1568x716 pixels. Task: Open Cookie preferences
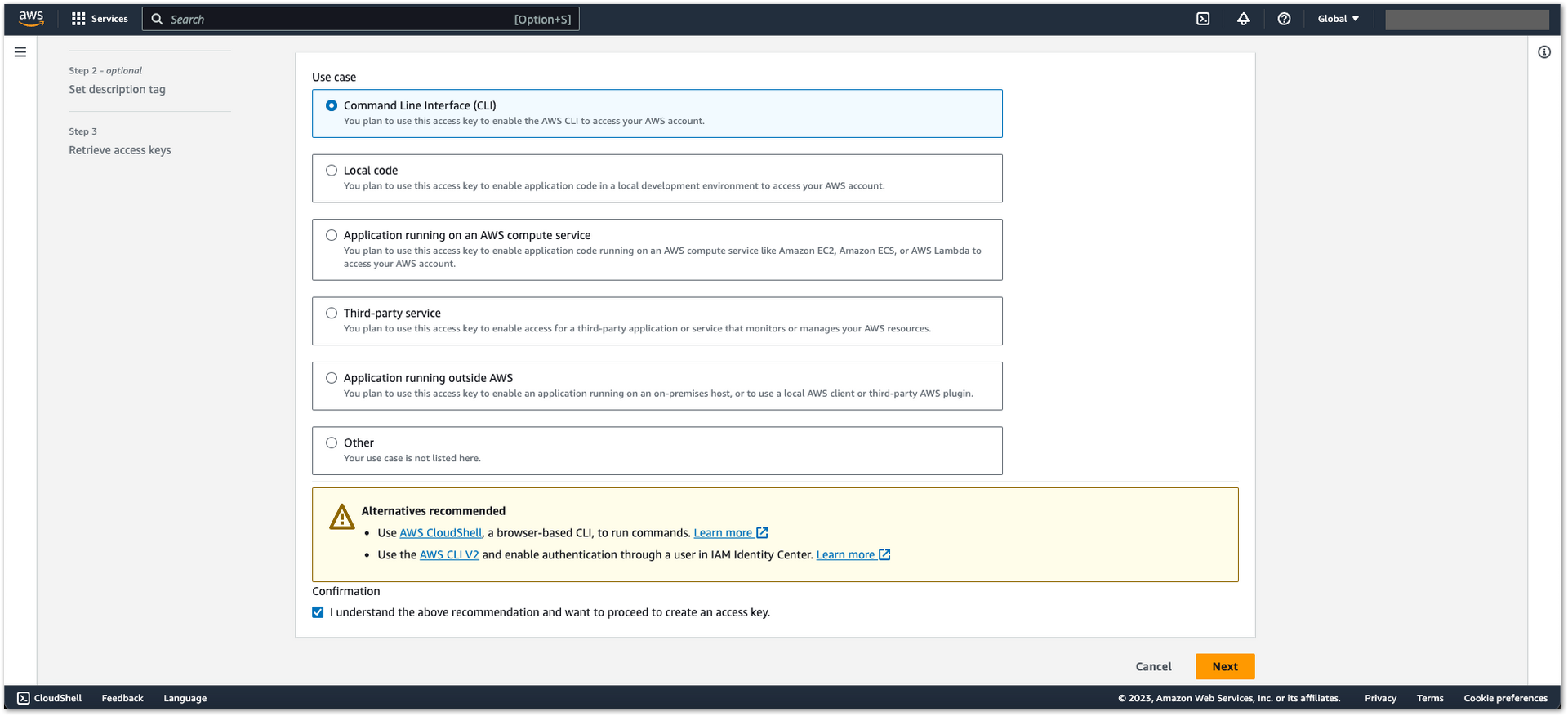[1505, 698]
